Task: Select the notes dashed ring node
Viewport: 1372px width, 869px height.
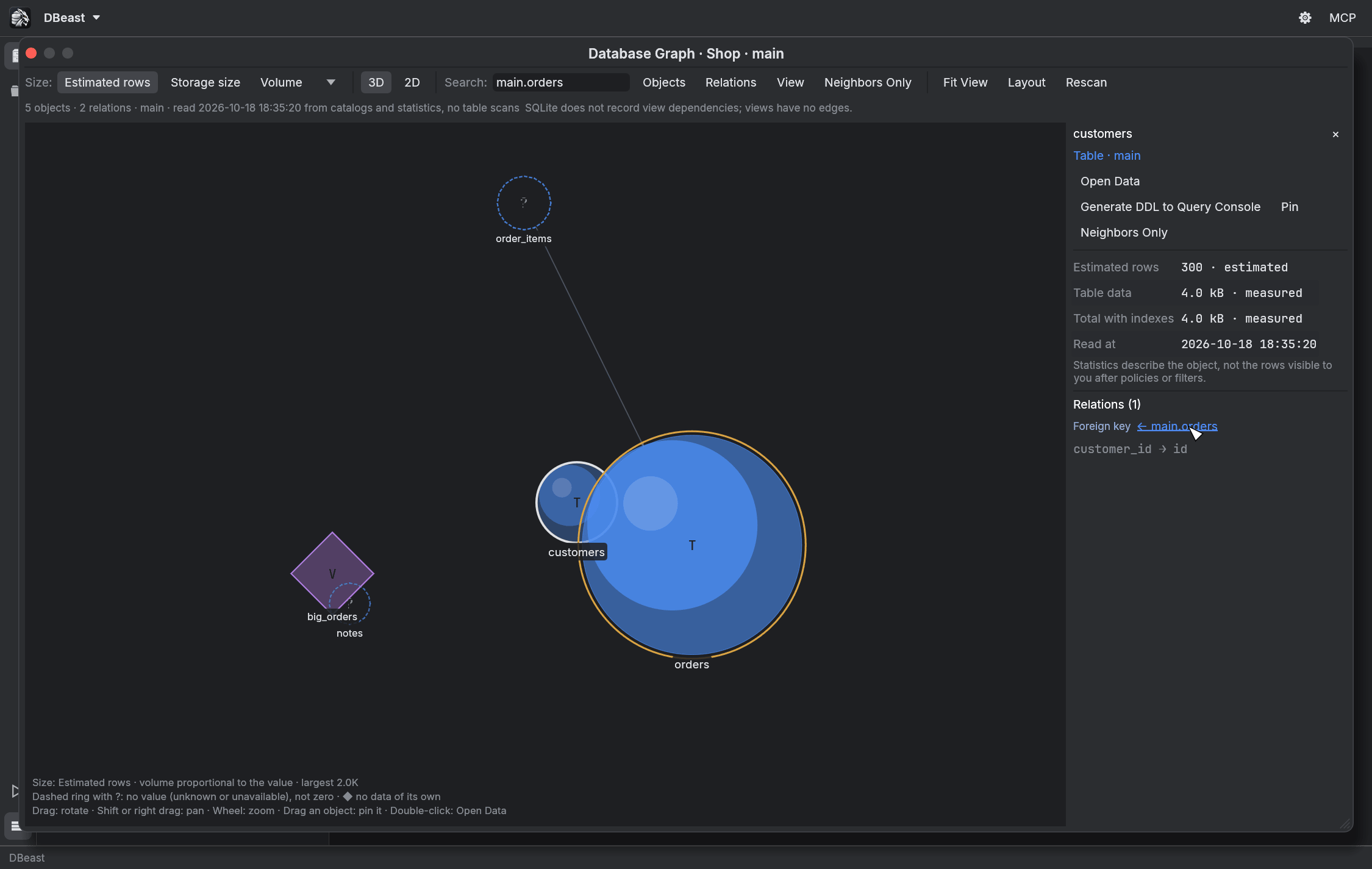Action: (x=350, y=604)
